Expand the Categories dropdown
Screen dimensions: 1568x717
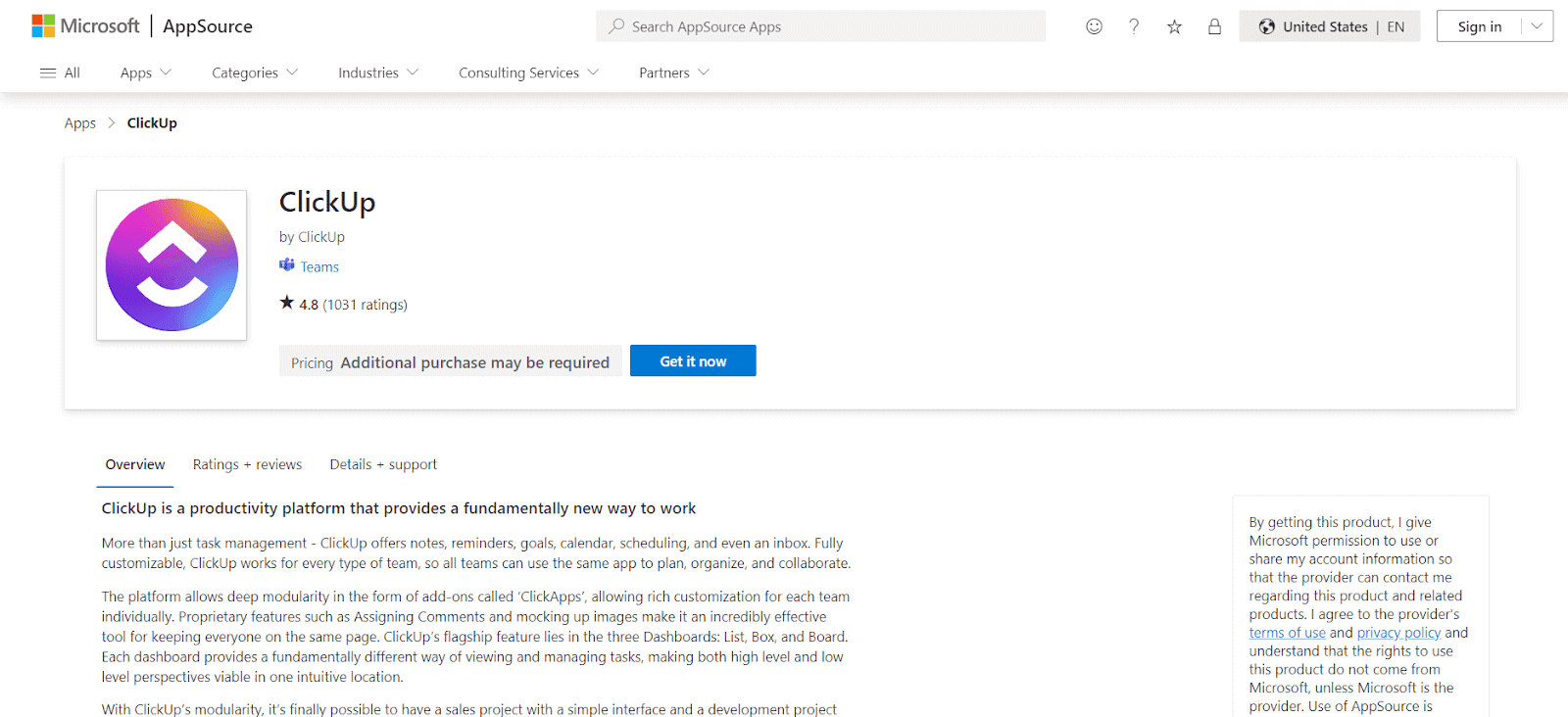tap(254, 72)
